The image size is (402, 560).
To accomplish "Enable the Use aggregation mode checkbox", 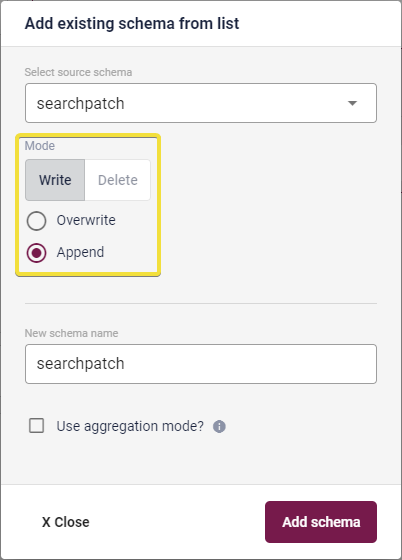I will [x=36, y=426].
